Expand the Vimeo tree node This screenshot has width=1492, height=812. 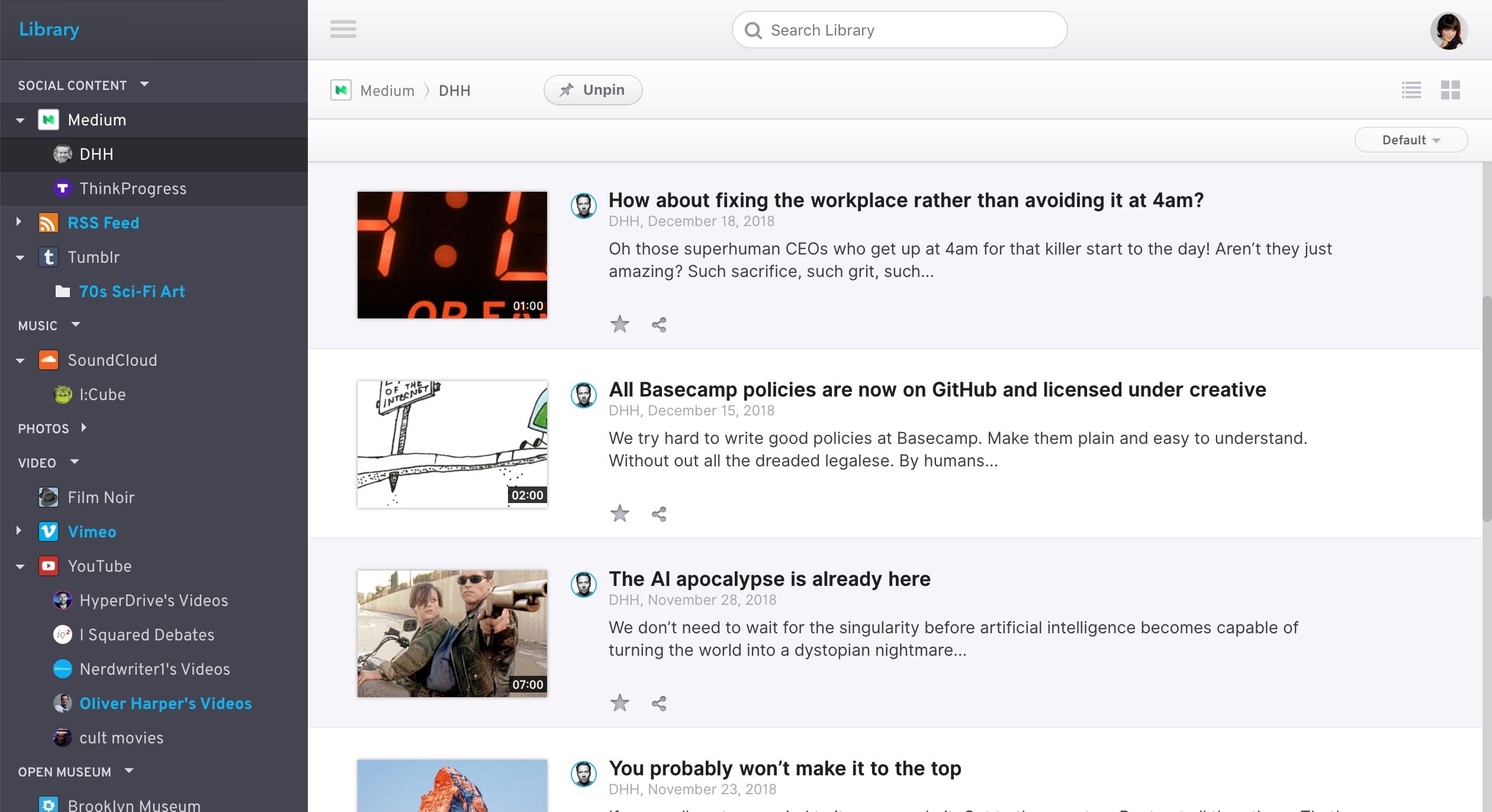point(19,531)
